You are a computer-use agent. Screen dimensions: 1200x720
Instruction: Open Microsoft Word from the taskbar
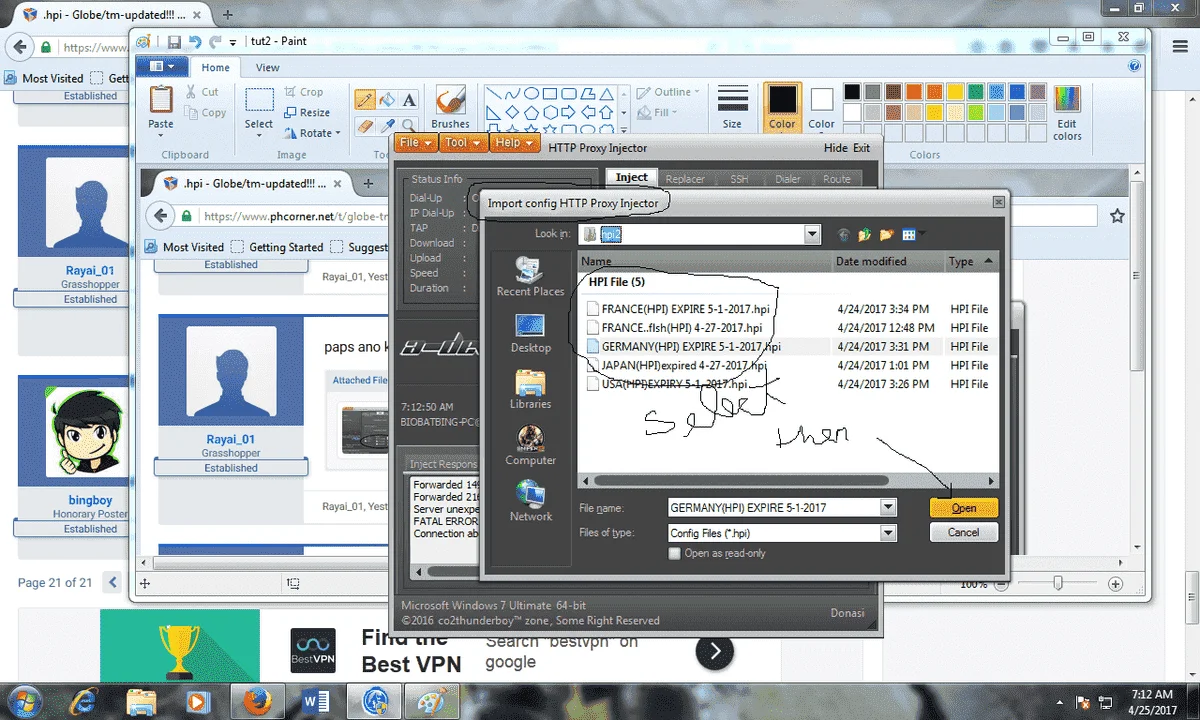[x=317, y=699]
